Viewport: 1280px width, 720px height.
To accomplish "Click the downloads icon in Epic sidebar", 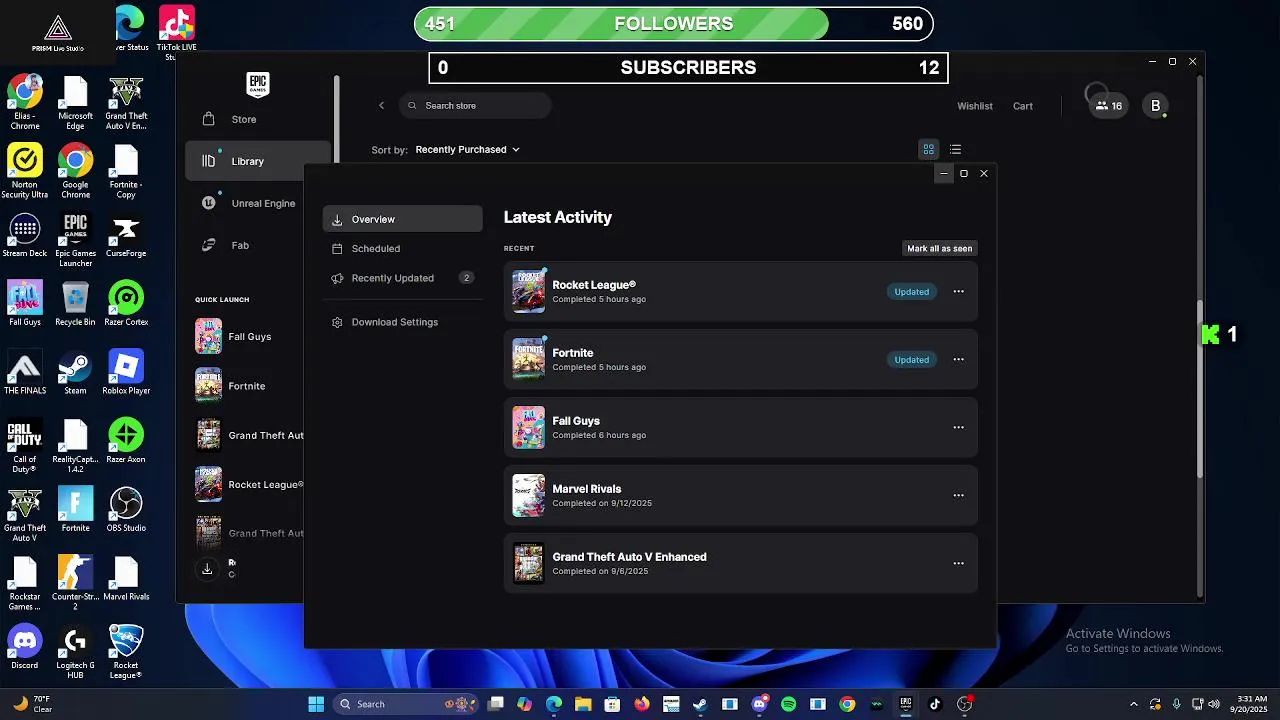I will tap(207, 569).
